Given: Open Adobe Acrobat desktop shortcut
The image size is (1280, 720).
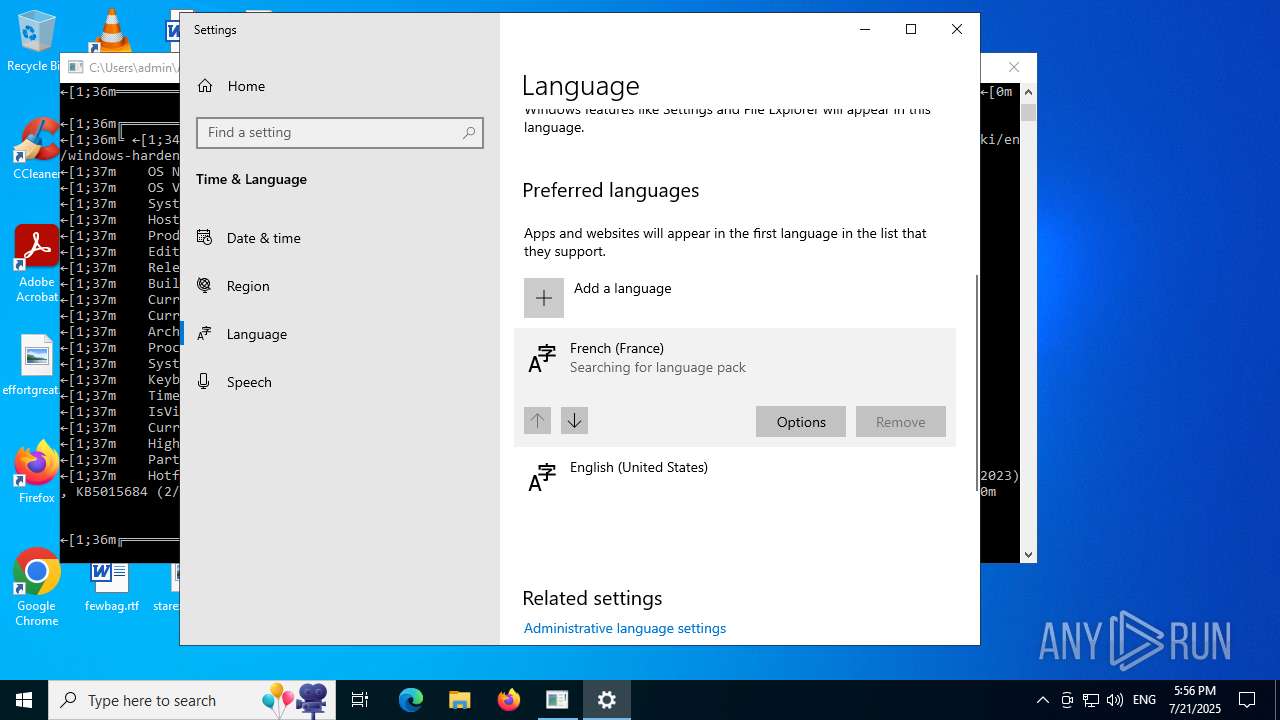Looking at the screenshot, I should coord(36,264).
